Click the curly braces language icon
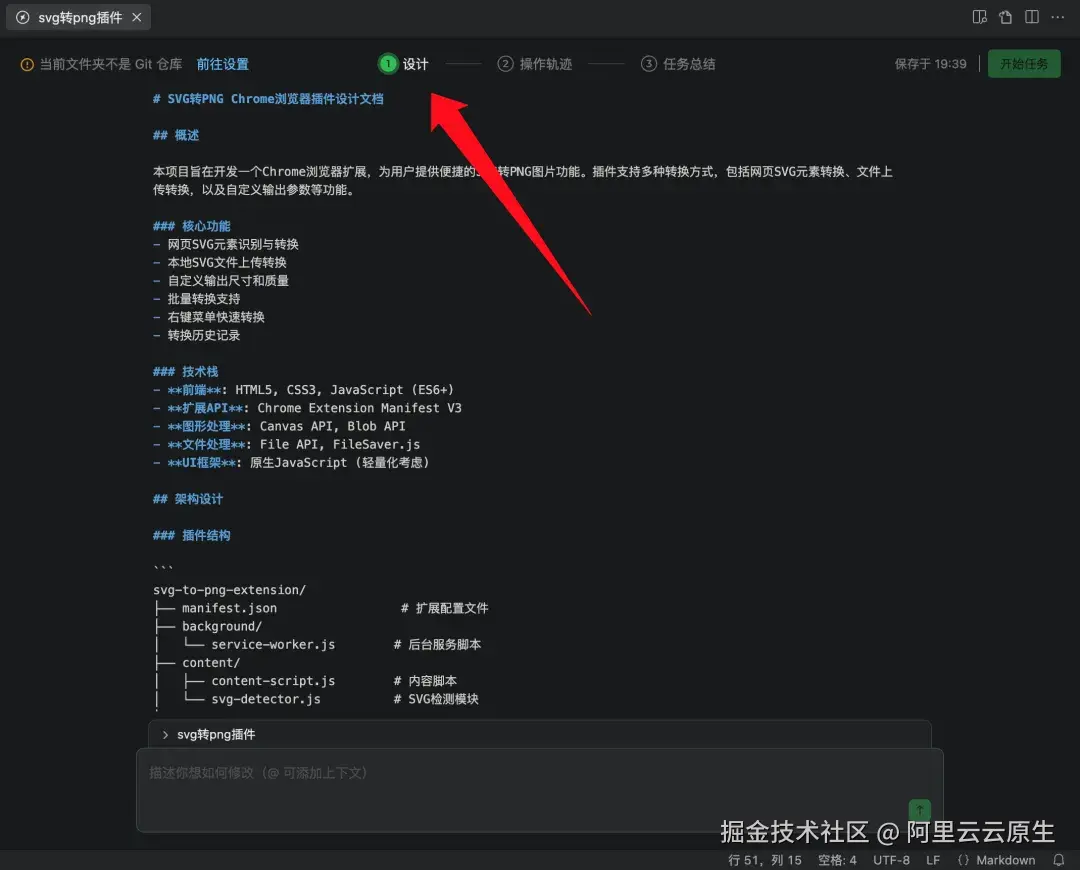This screenshot has width=1080, height=870. (964, 859)
